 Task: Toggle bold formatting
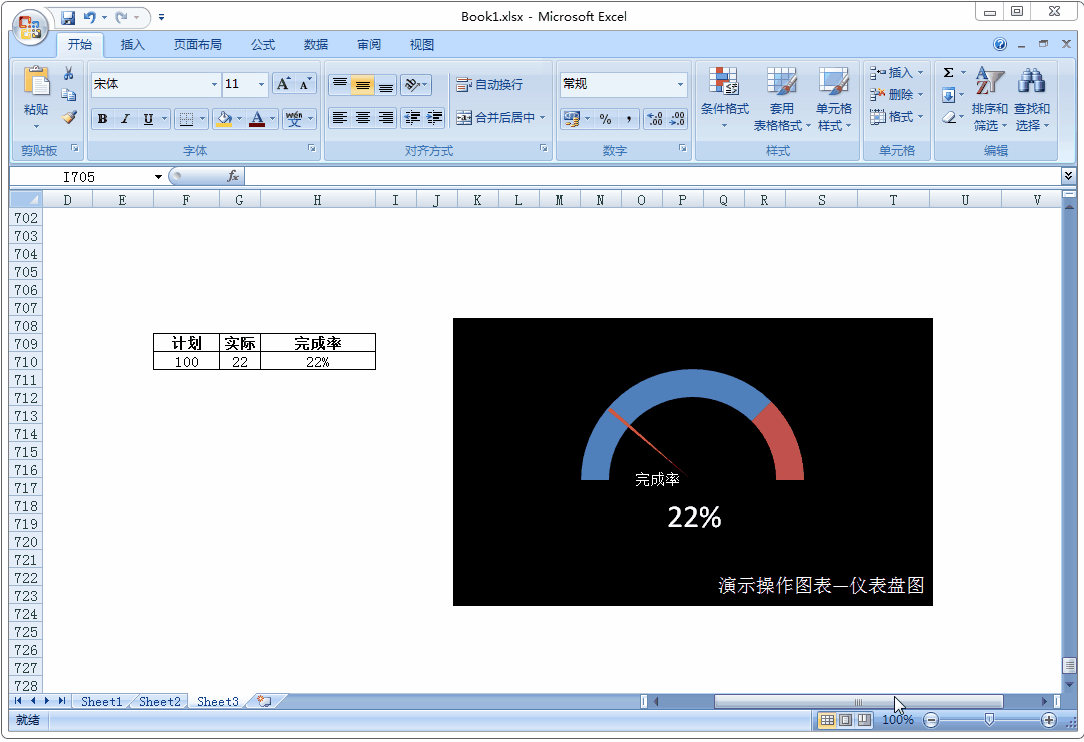[x=102, y=119]
